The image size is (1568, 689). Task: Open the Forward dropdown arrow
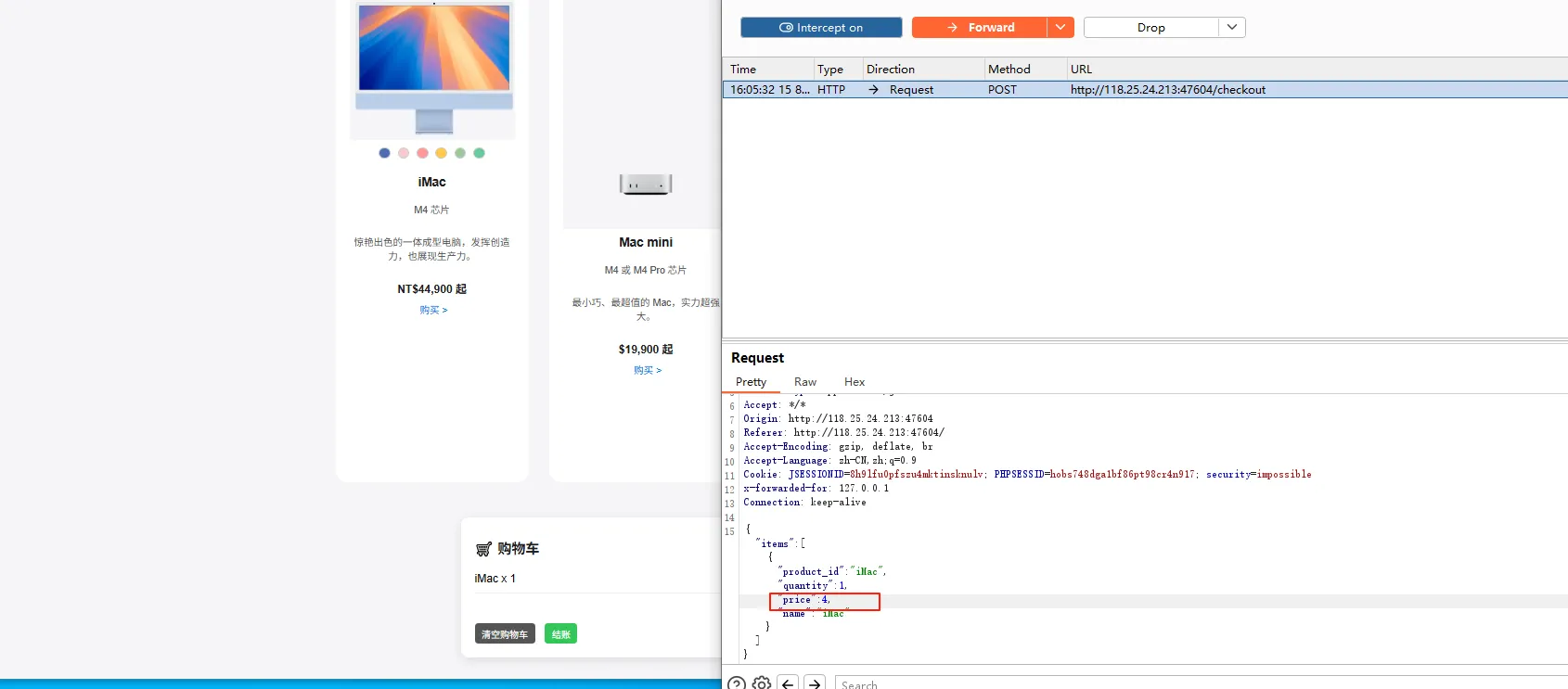[1060, 28]
